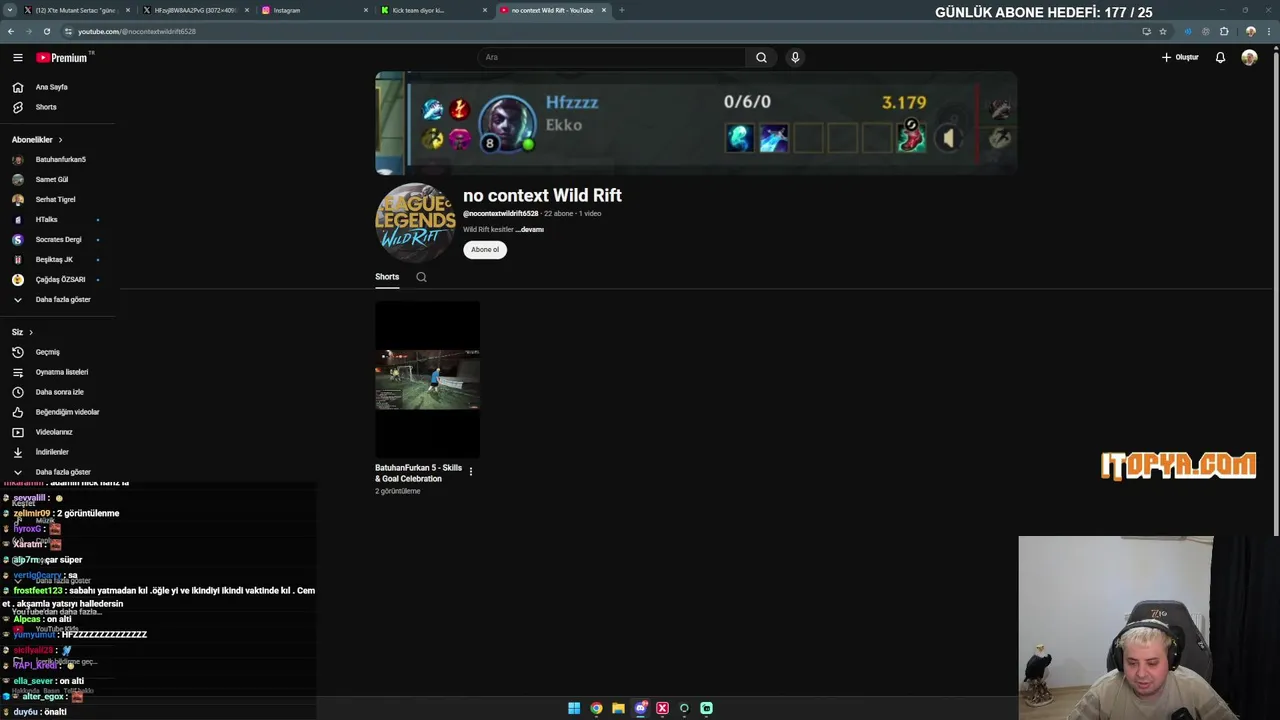The image size is (1280, 720).
Task: Click the channel banner image
Action: point(696,123)
